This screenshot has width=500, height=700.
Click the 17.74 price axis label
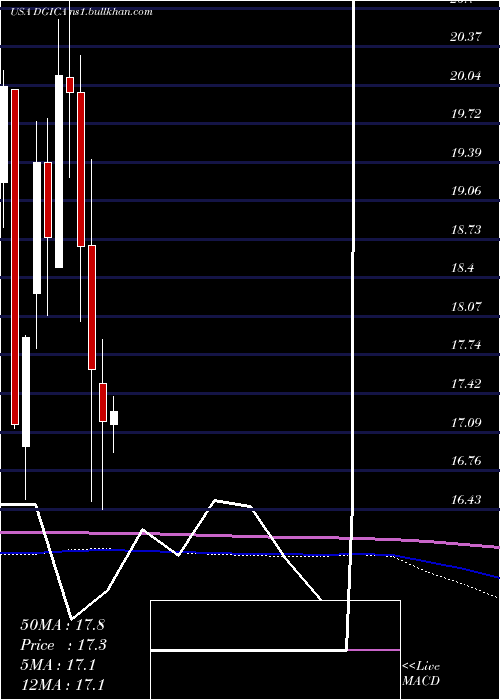(x=466, y=345)
